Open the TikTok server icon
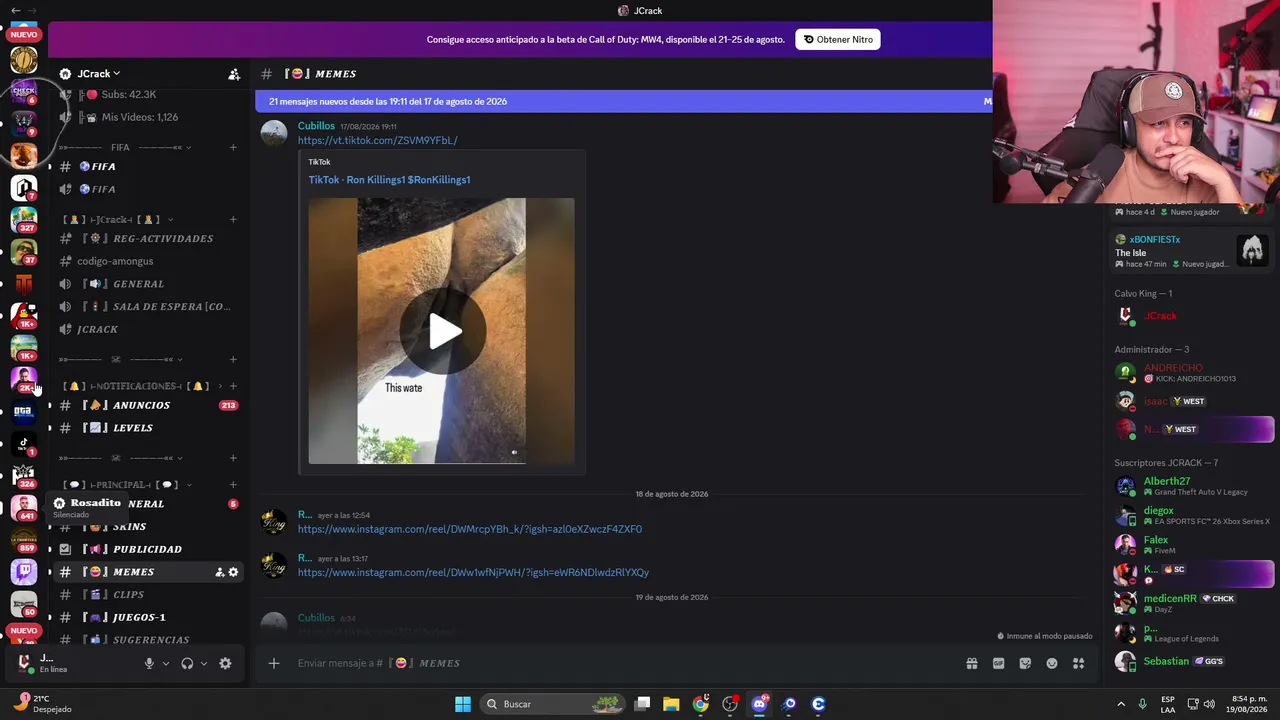 tap(24, 444)
